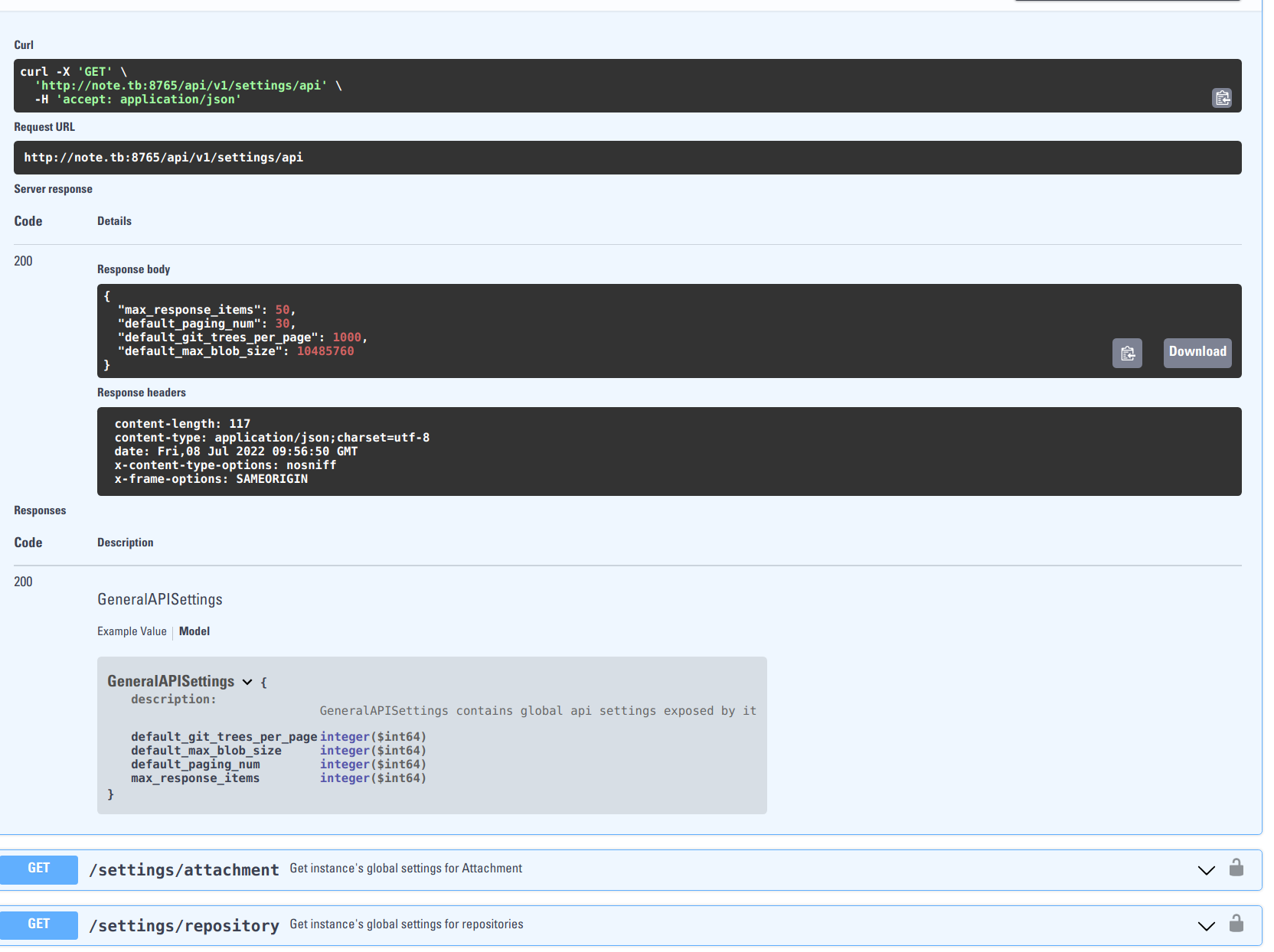Click the integer type for default_max_blob_size

point(345,750)
